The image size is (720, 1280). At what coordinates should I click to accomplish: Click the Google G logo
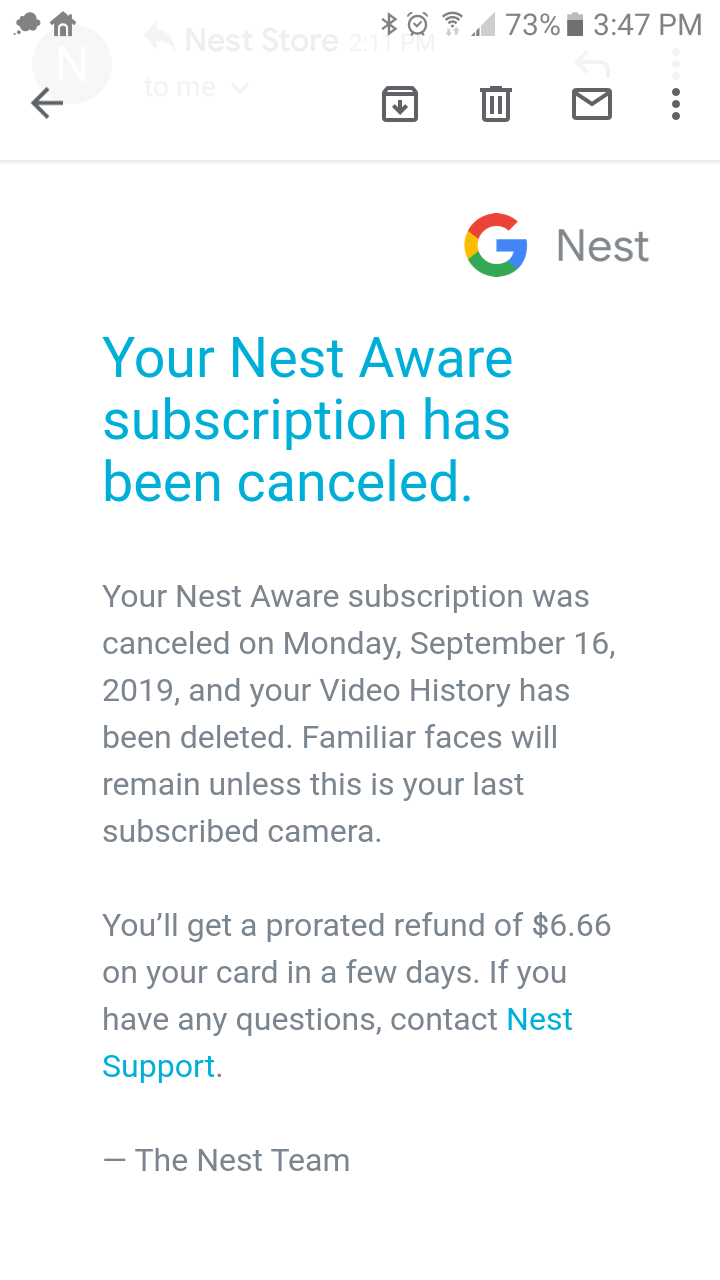pyautogui.click(x=496, y=245)
